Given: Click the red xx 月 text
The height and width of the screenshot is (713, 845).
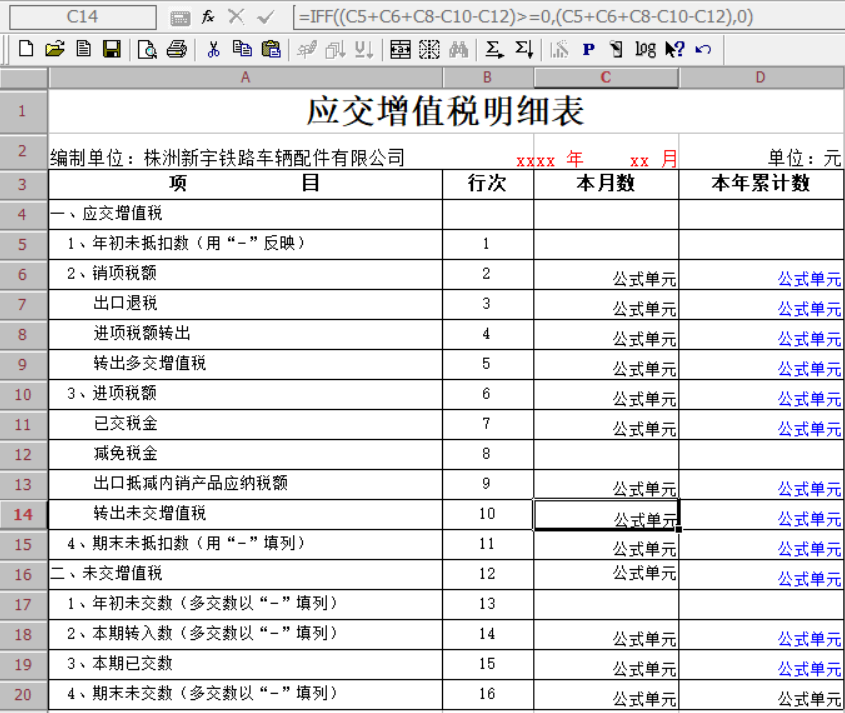Looking at the screenshot, I should (653, 160).
